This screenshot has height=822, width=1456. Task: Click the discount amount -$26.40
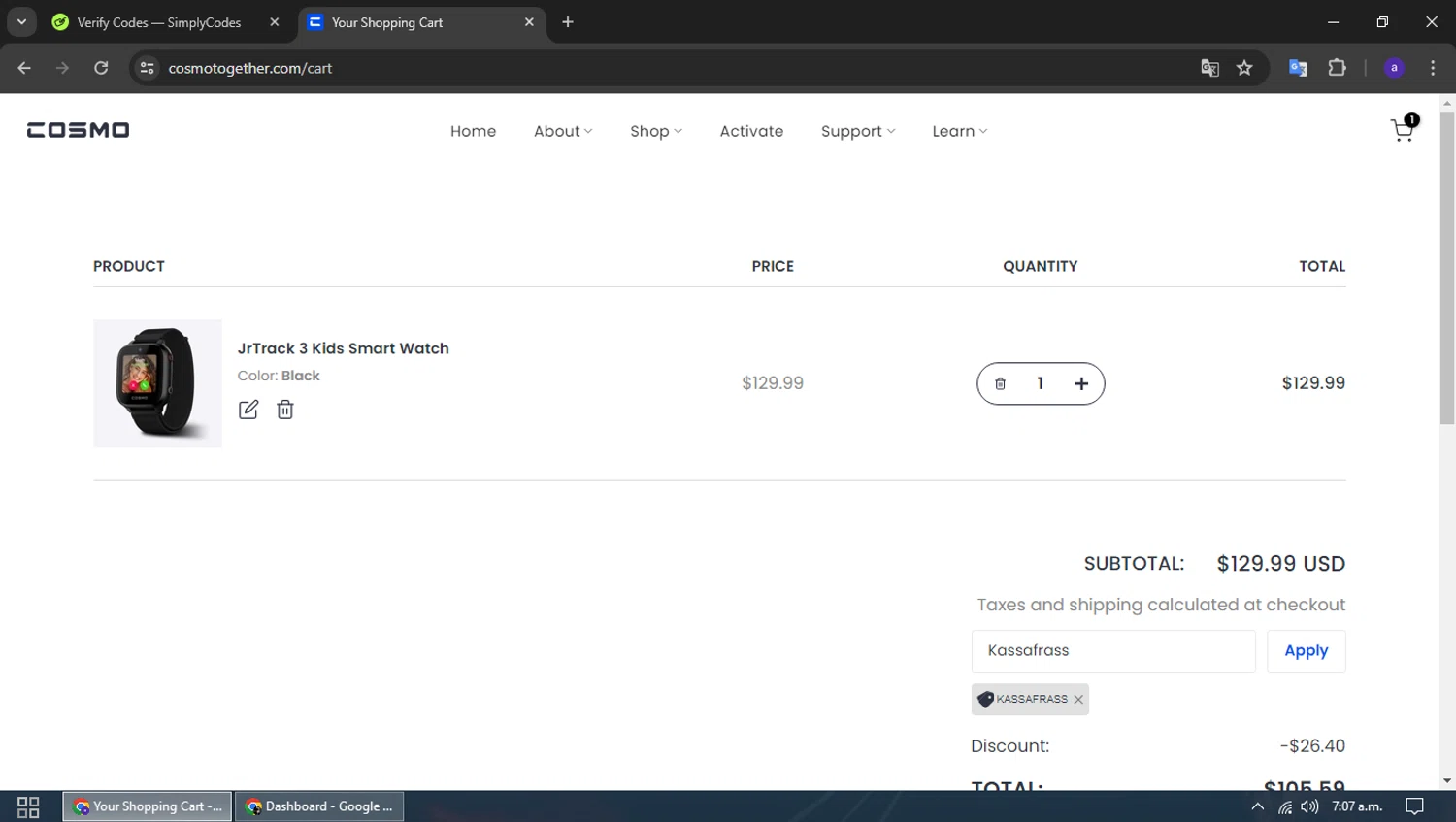(1312, 746)
